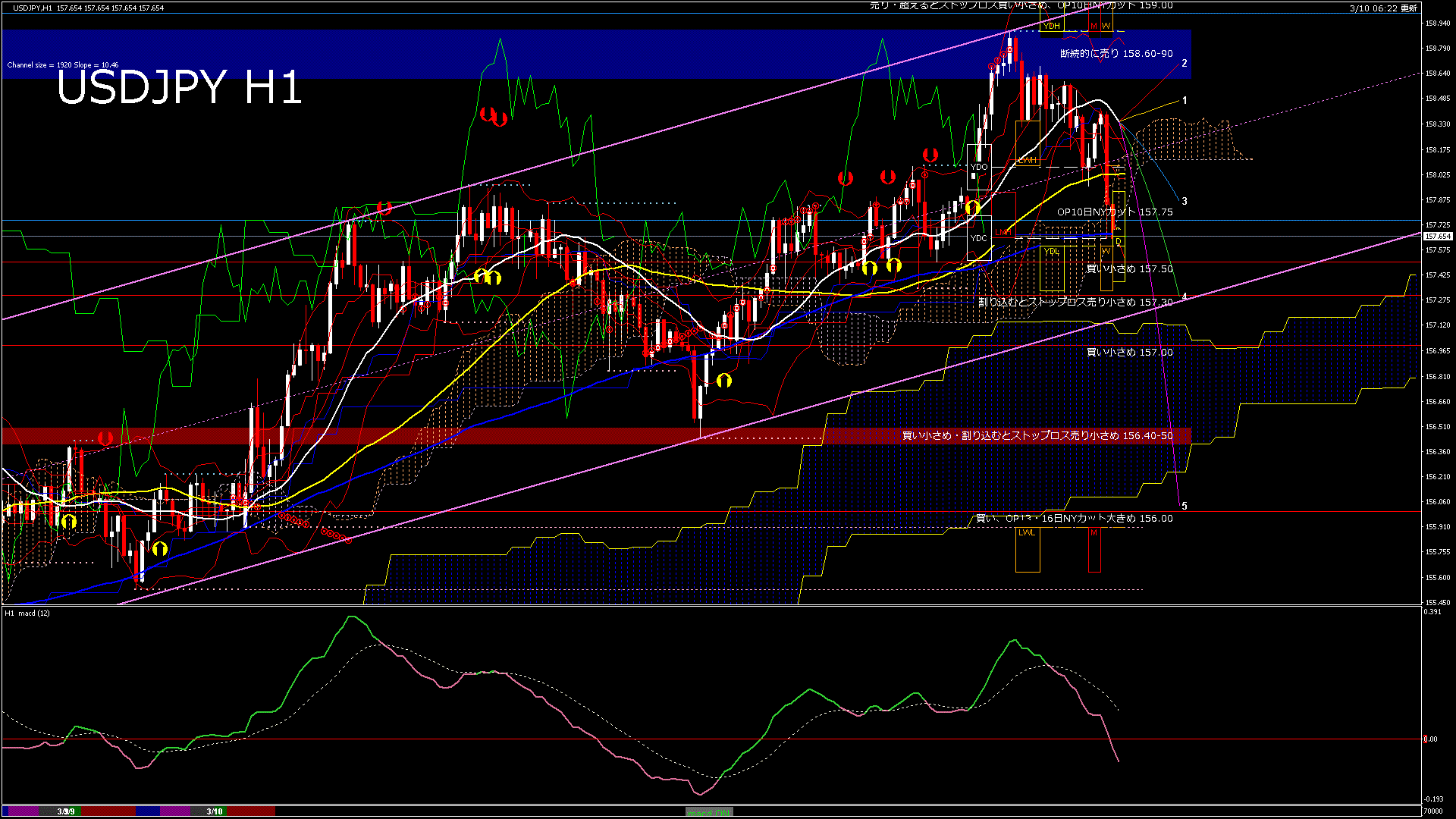This screenshot has height=819, width=1456.
Task: Click the red 156.40-50 support zone text
Action: (1037, 436)
